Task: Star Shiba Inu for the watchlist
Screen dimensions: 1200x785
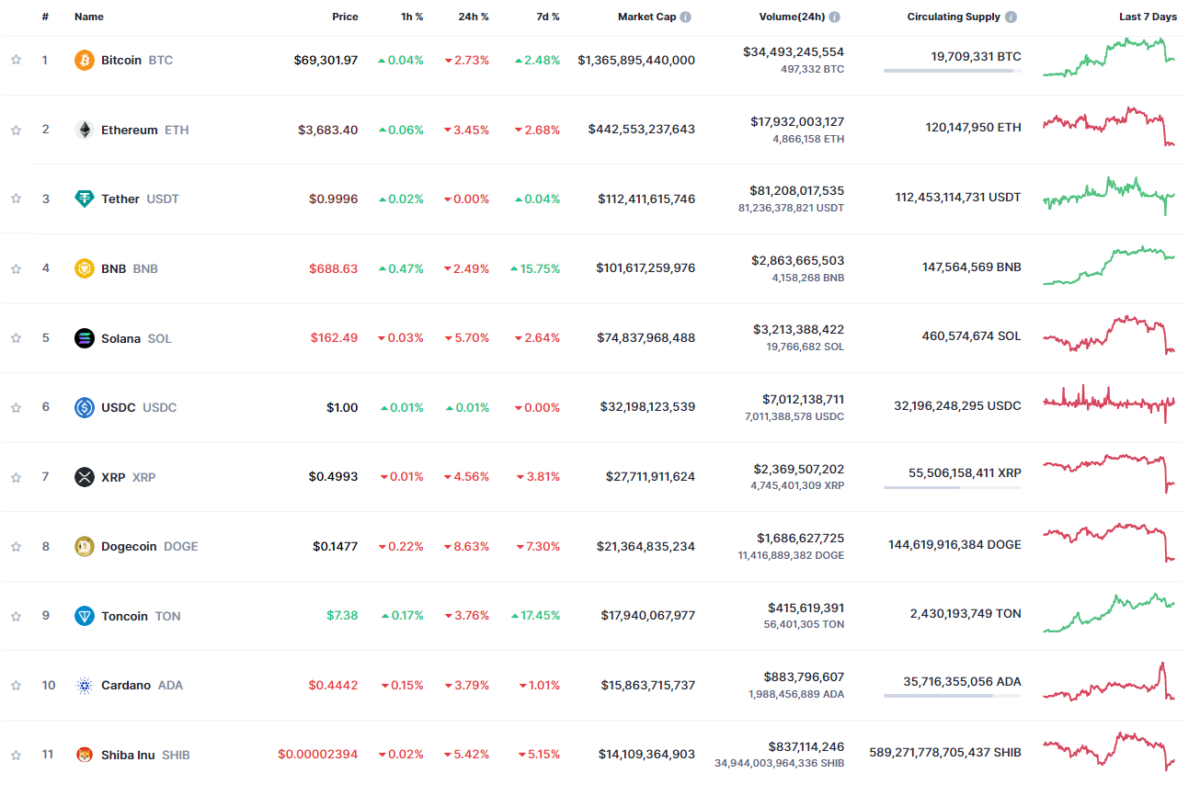Action: [x=16, y=755]
